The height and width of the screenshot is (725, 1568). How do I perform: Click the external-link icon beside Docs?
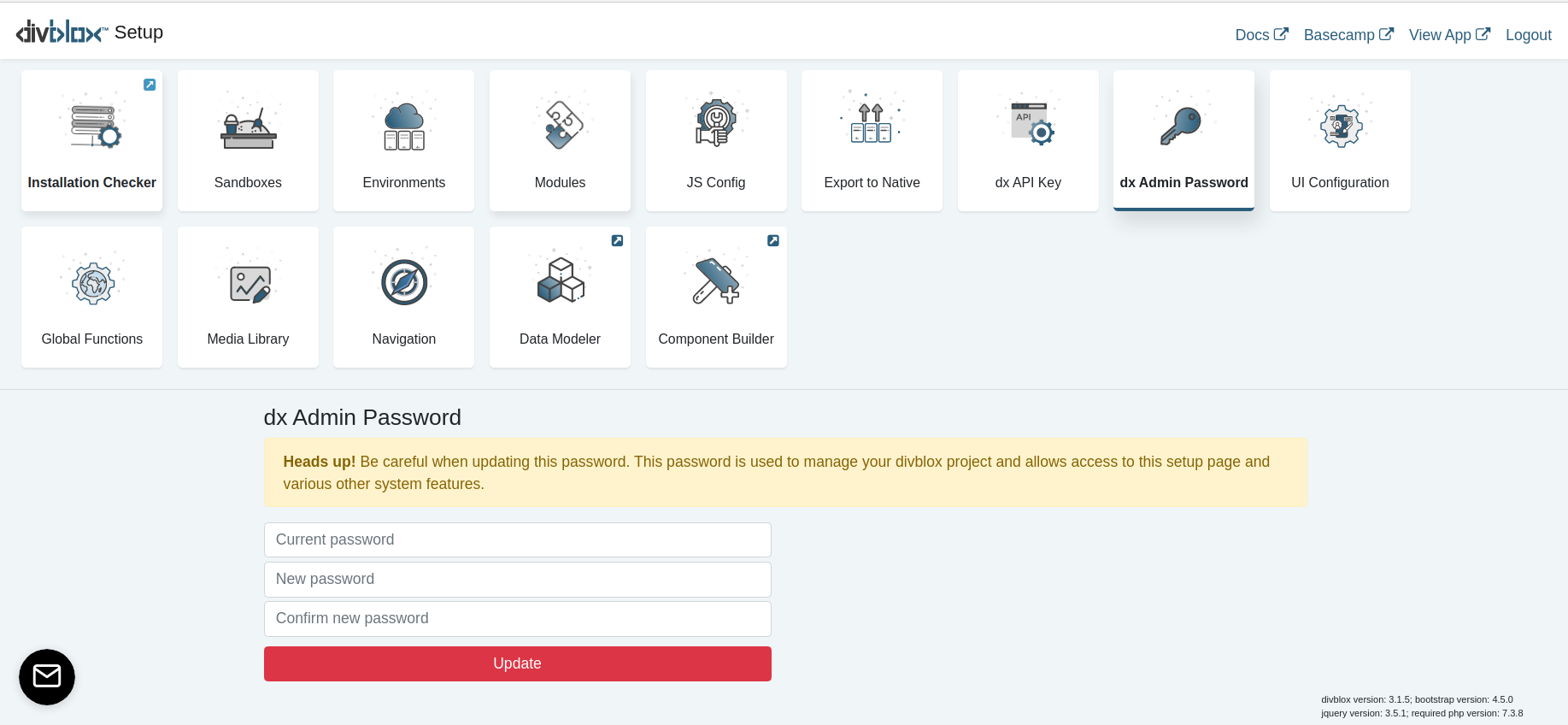(x=1281, y=34)
